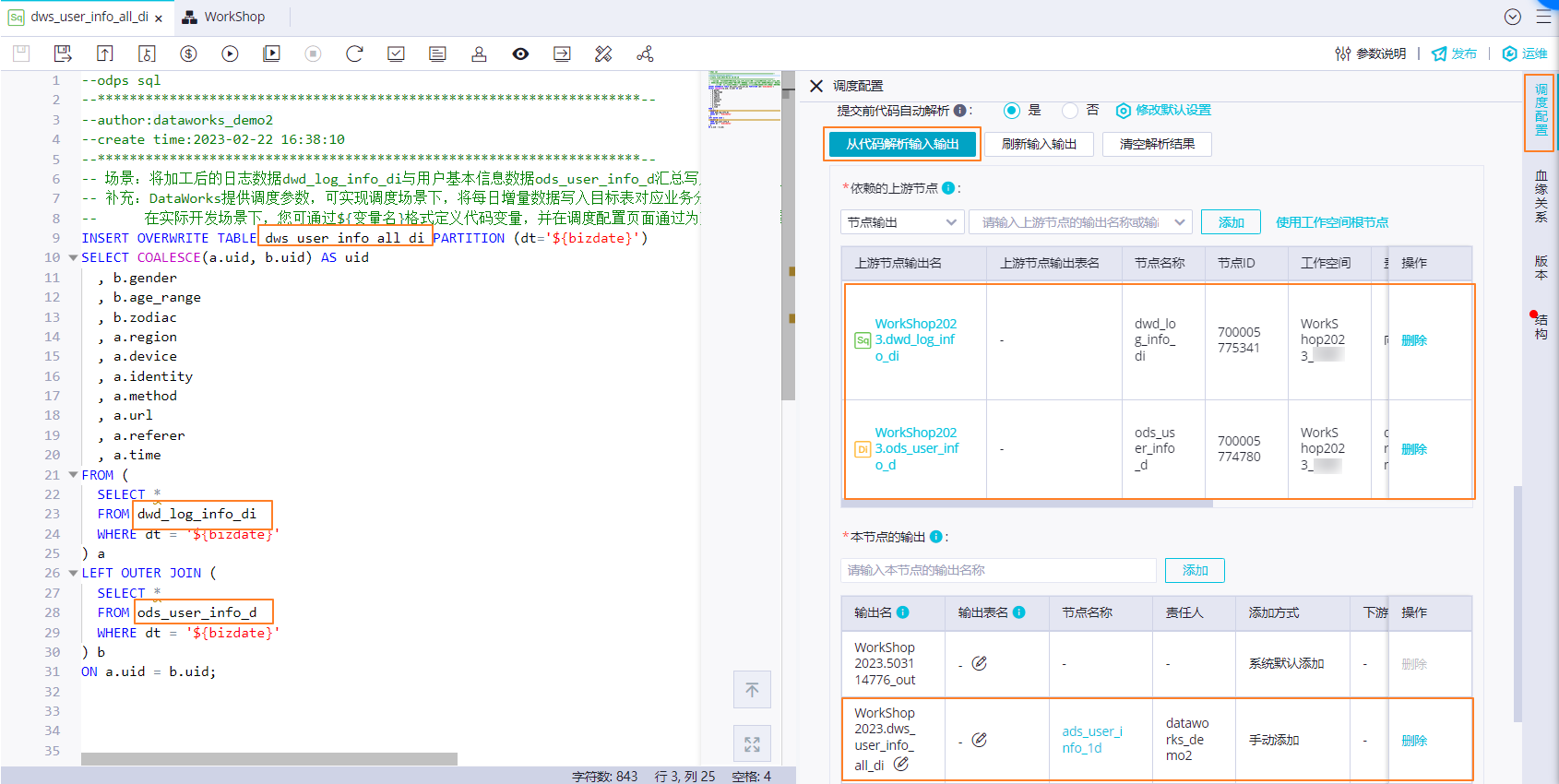The height and width of the screenshot is (784, 1559).
Task: Open the ads_user_info_1d node link
Action: pyautogui.click(x=1092, y=740)
